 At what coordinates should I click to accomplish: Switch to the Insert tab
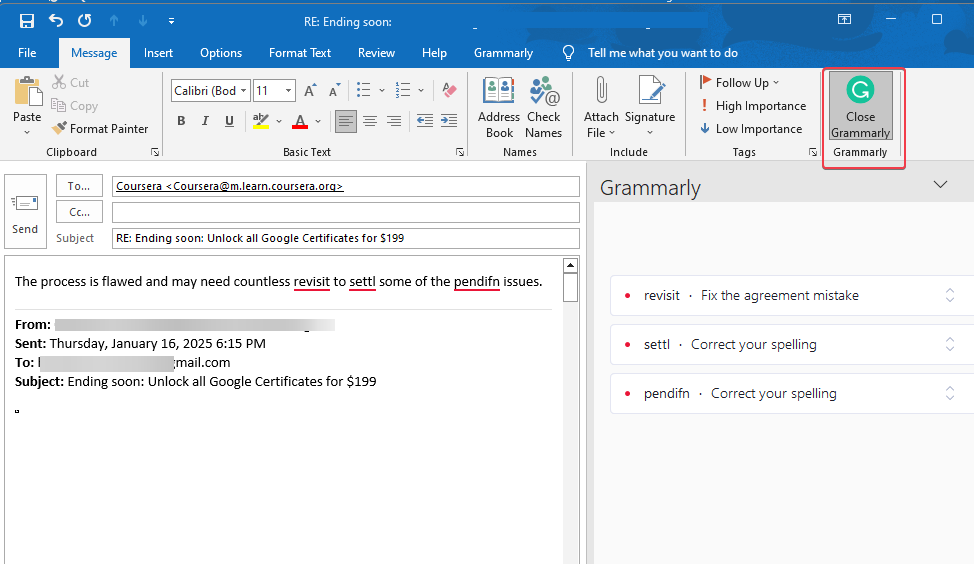point(158,53)
